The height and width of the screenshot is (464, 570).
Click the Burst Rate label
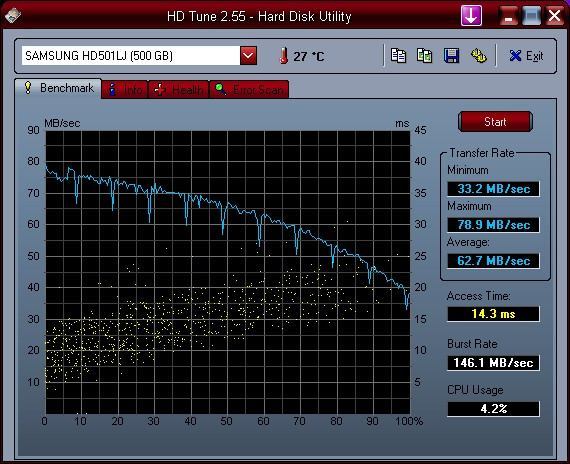pos(472,344)
